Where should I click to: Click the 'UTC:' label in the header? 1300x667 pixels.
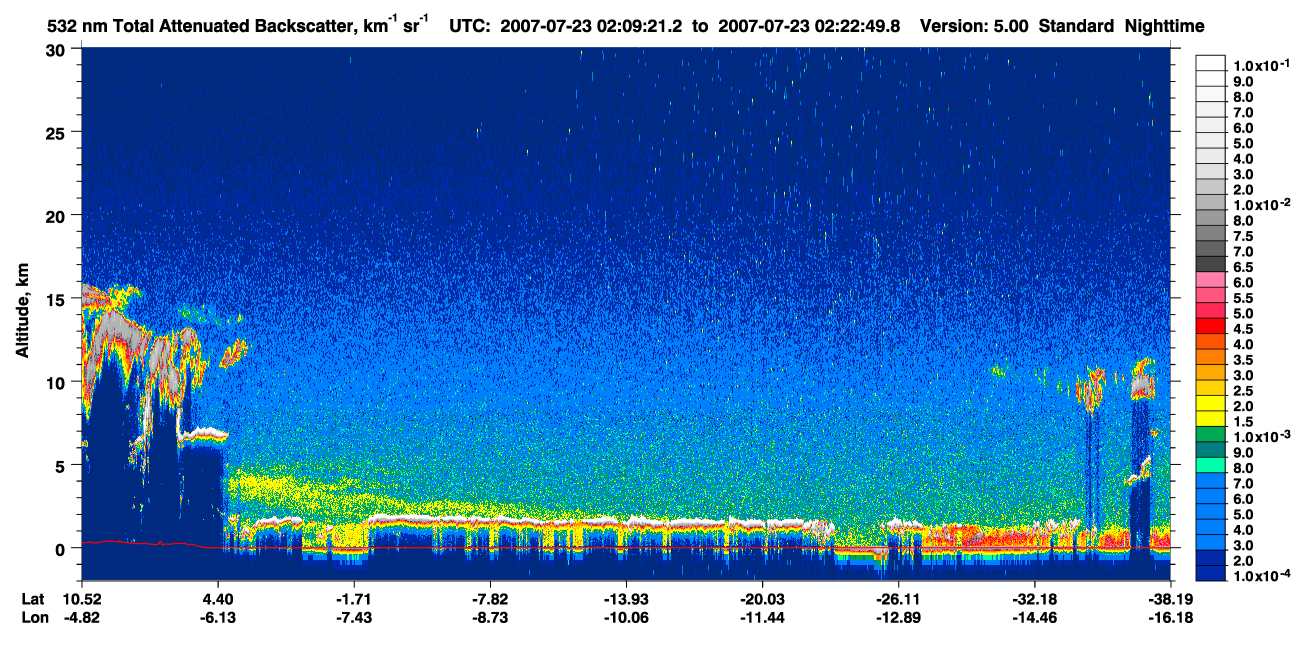[x=471, y=26]
